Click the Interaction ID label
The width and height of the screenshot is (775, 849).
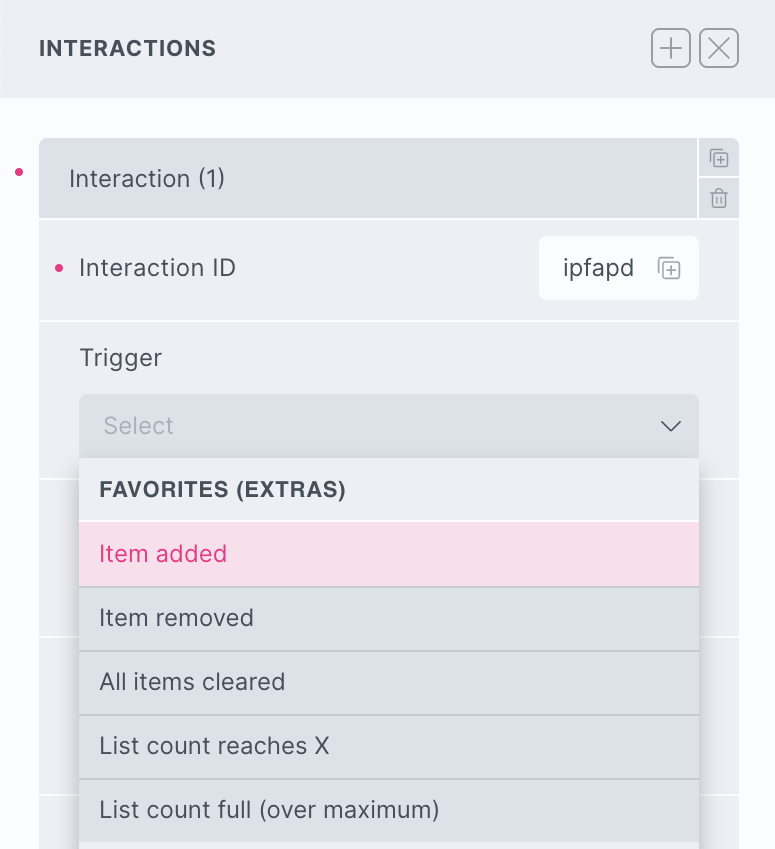[157, 268]
